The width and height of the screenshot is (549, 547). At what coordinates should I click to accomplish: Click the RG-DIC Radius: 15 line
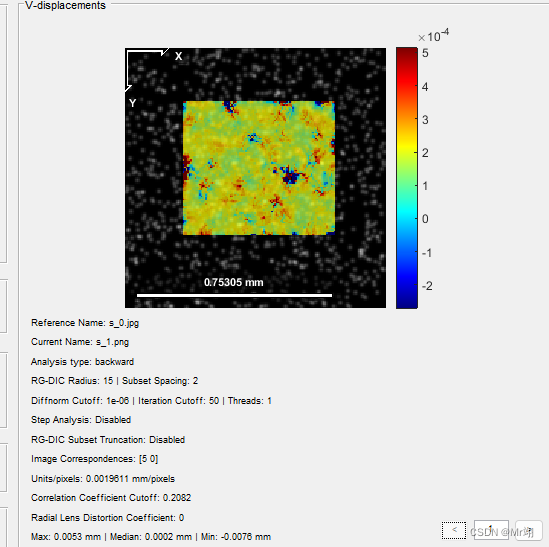[114, 381]
